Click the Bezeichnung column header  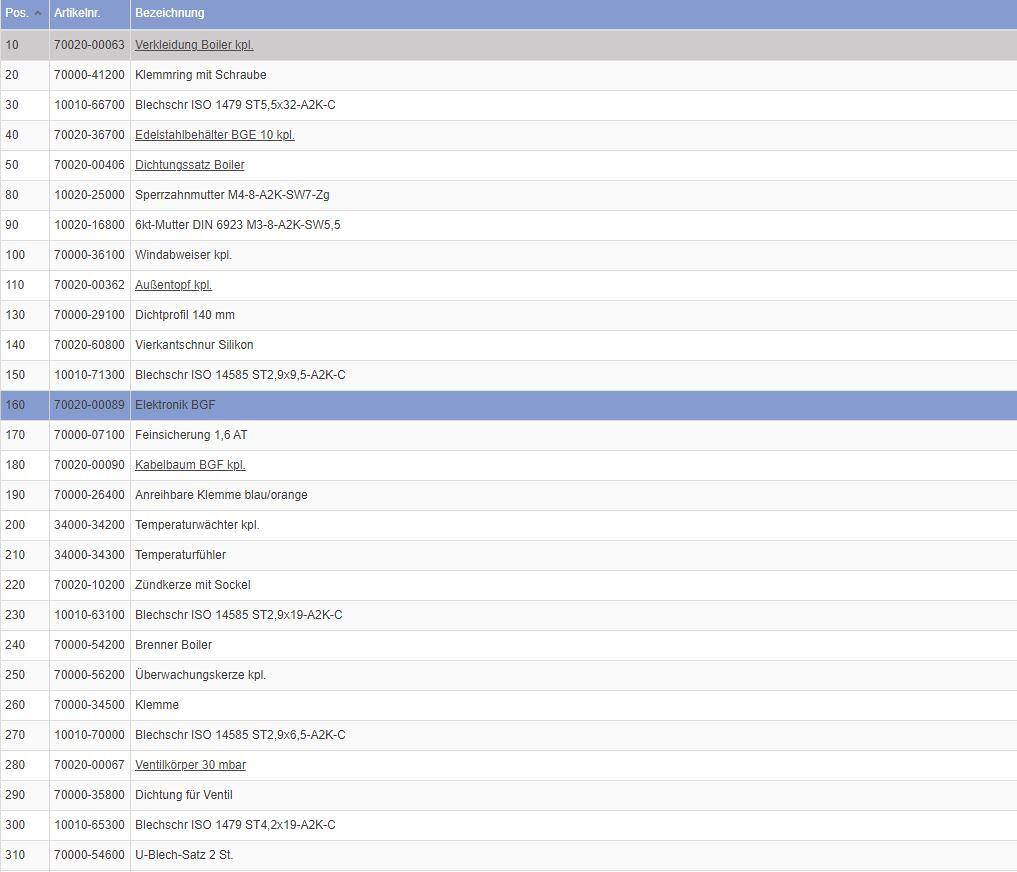169,13
